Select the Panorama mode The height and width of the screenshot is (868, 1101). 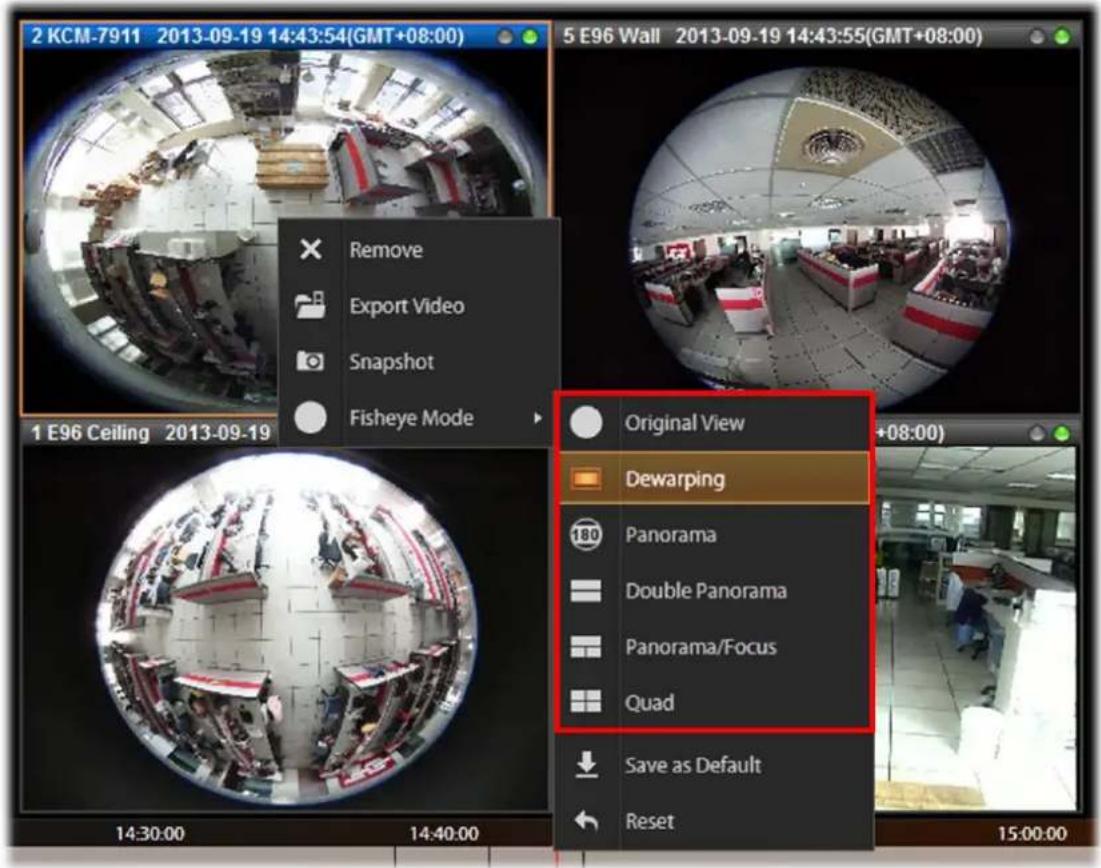coord(714,534)
